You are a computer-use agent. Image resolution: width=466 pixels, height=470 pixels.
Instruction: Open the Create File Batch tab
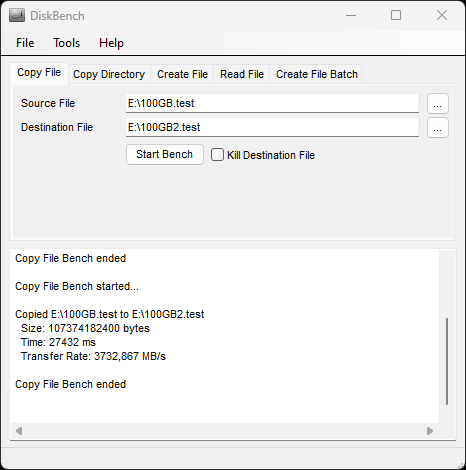pyautogui.click(x=317, y=74)
